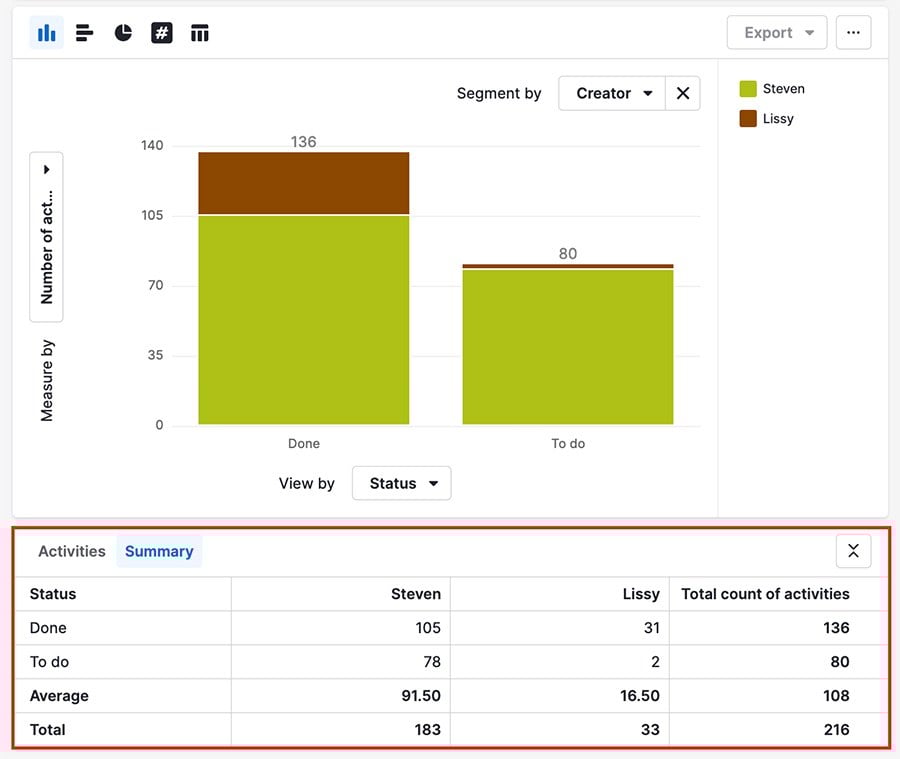This screenshot has width=900, height=759.
Task: Open the Segment by Creator dropdown
Action: [610, 93]
